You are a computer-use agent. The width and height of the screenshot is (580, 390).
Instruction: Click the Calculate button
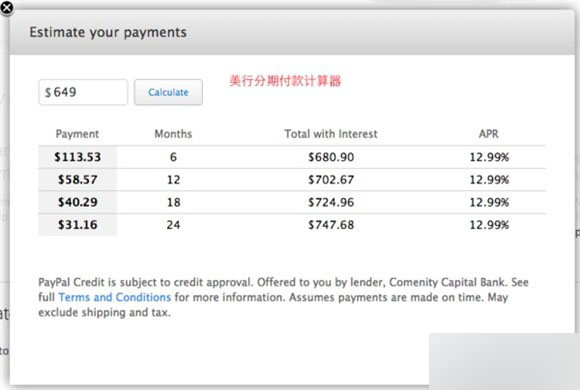[x=168, y=92]
